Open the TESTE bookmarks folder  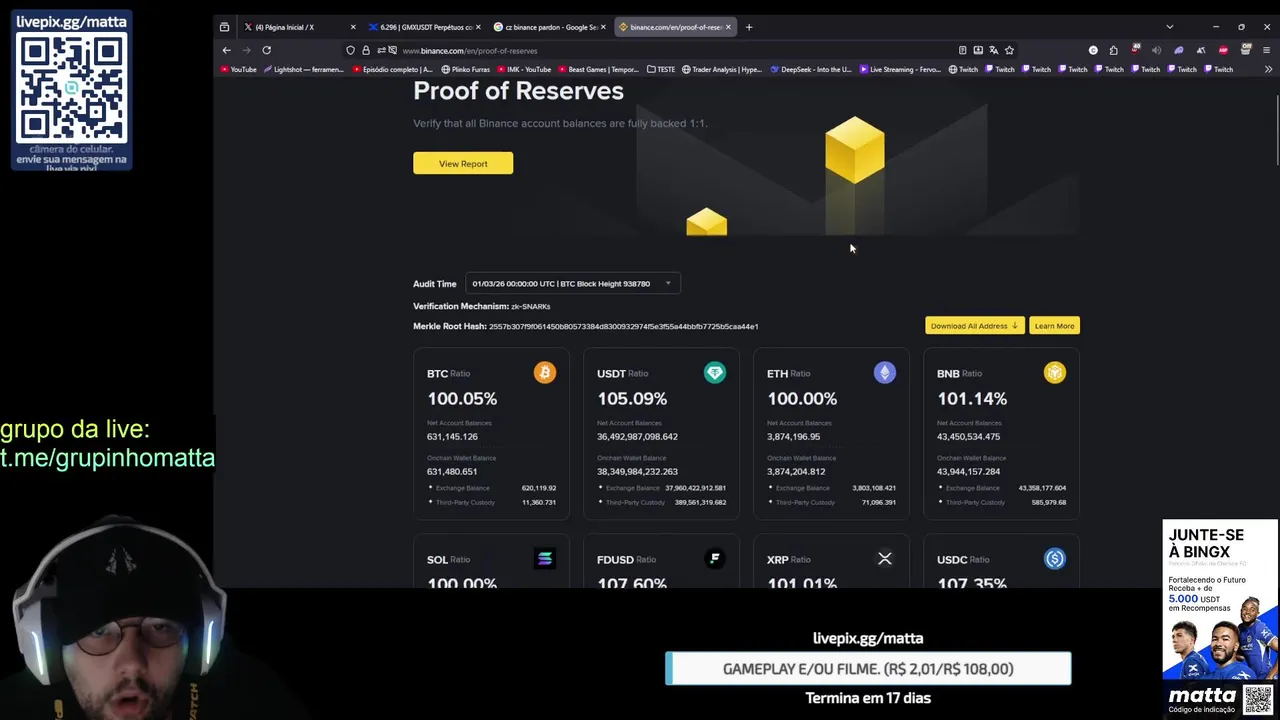click(x=661, y=69)
